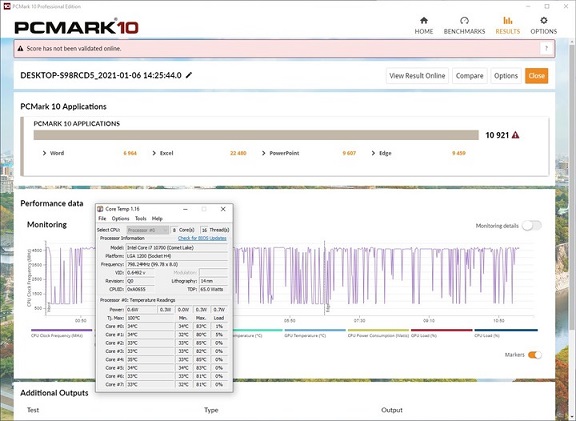Open Core Temp Tools menu
The image size is (576, 421).
tap(141, 219)
